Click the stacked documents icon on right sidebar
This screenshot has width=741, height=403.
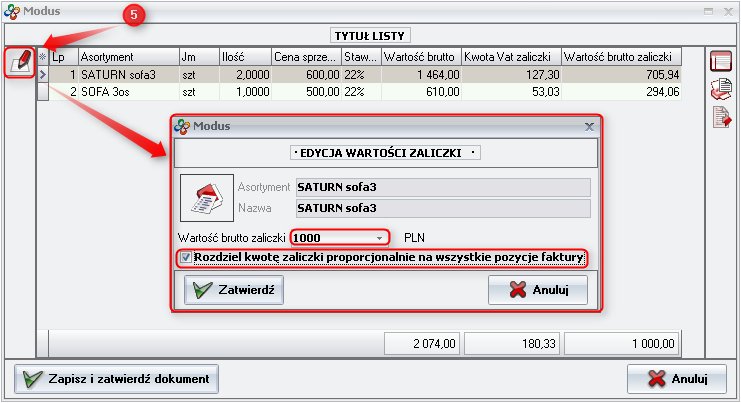[721, 89]
